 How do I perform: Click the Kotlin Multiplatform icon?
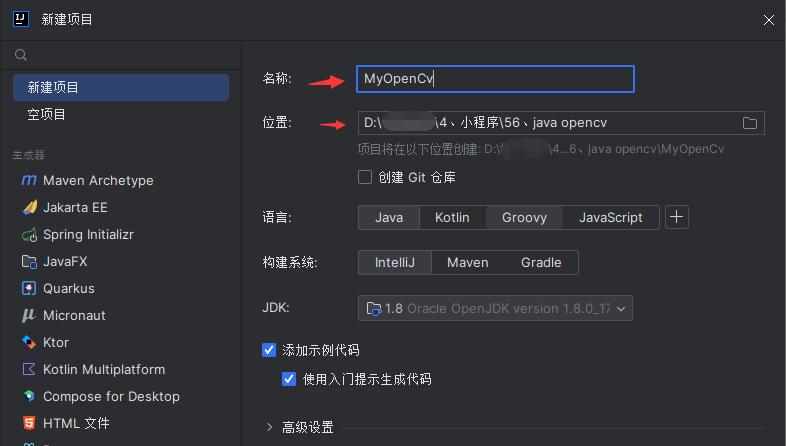pyautogui.click(x=29, y=369)
